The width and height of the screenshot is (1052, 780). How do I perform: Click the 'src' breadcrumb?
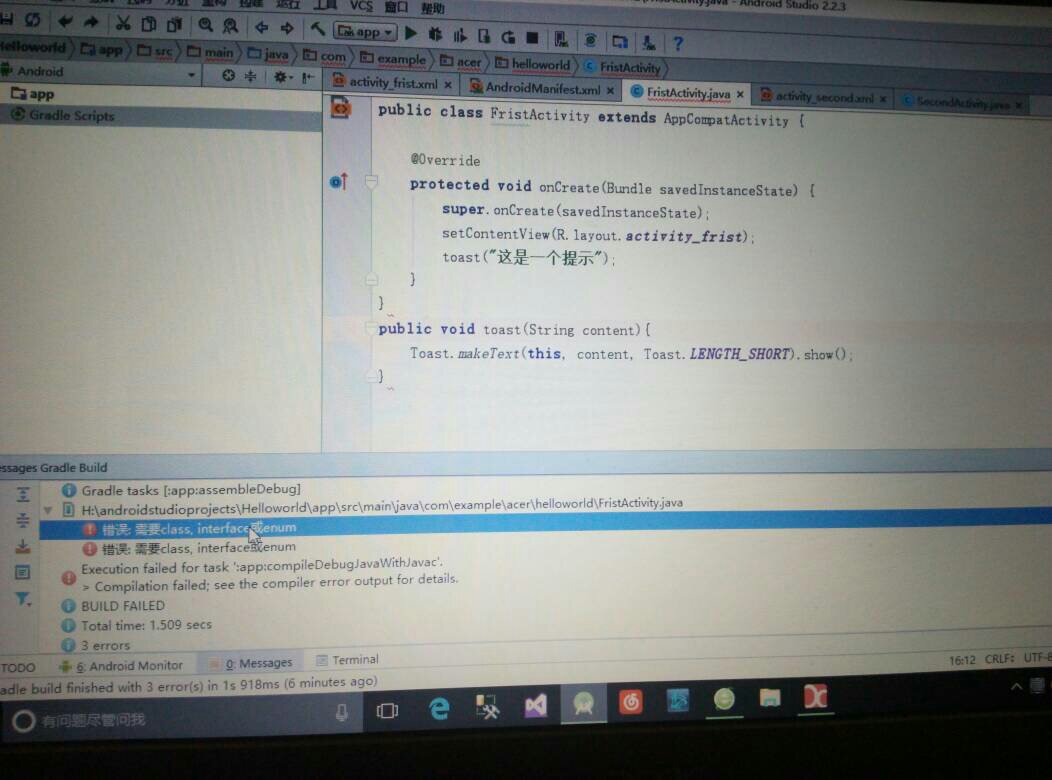[x=156, y=50]
